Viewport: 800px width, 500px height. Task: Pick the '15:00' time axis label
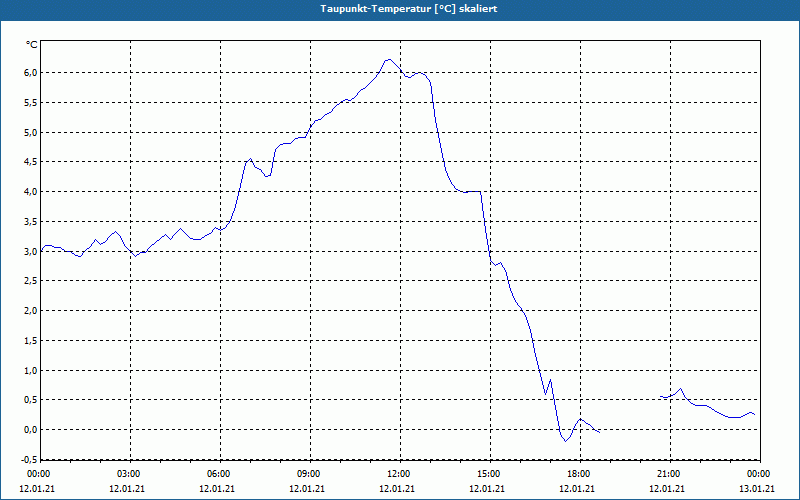tap(488, 474)
